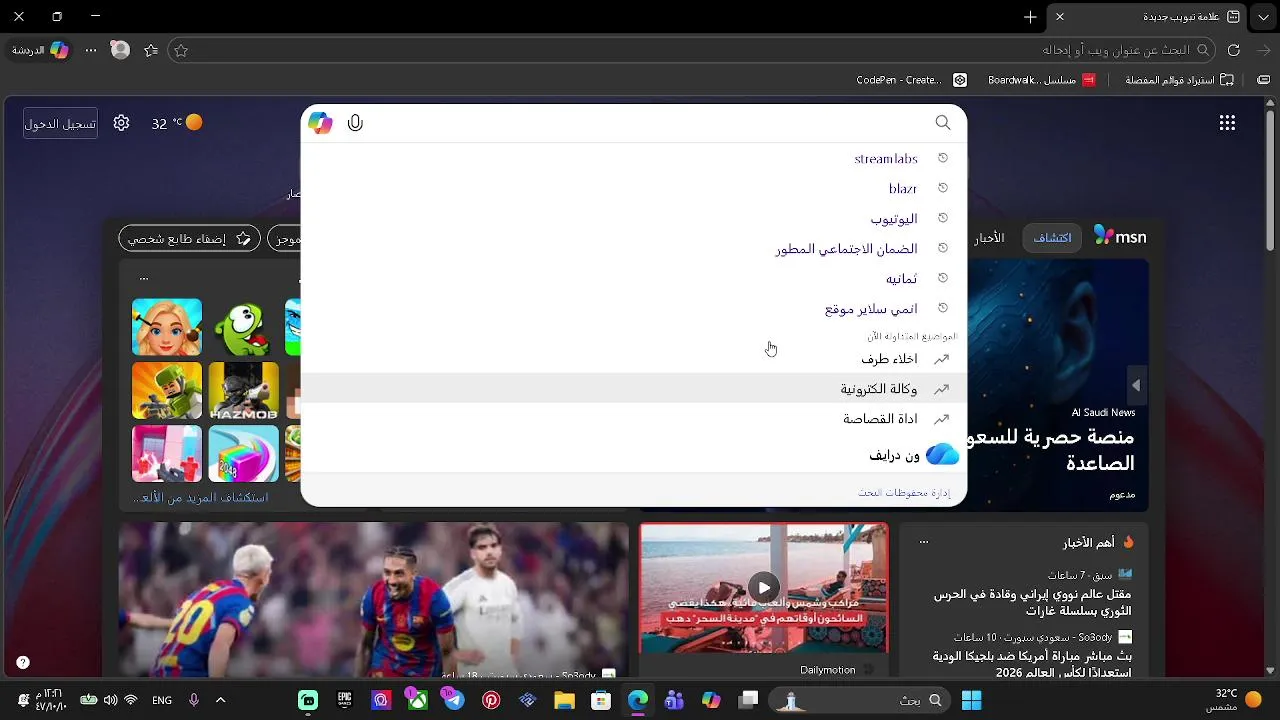Choose the suggestion الضمان الاجتماعي المطور
Screen dimensions: 1280x720
pos(634,248)
